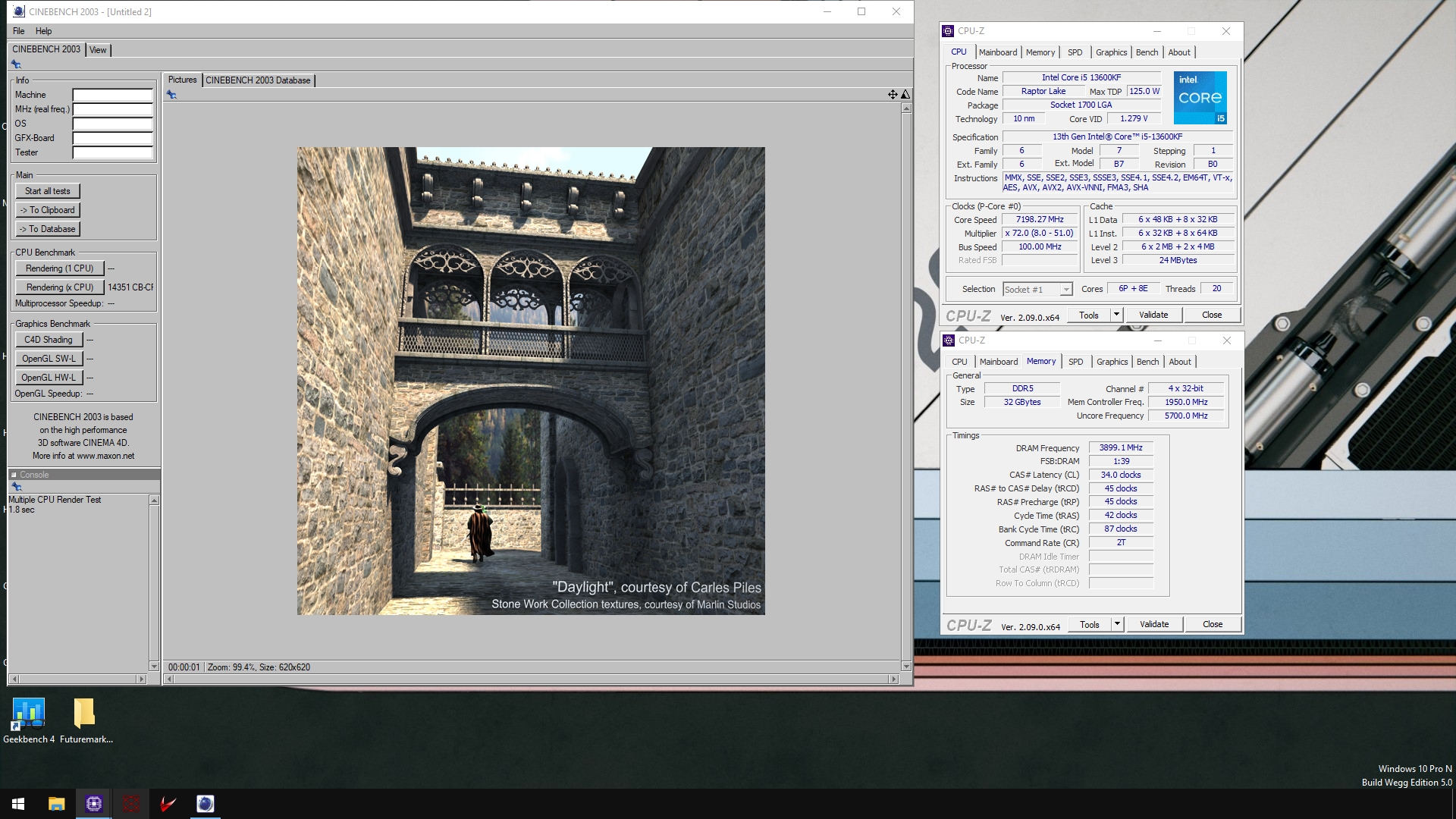Open Memory tab in upper CPU-Z window
Image resolution: width=1456 pixels, height=819 pixels.
pyautogui.click(x=1040, y=52)
